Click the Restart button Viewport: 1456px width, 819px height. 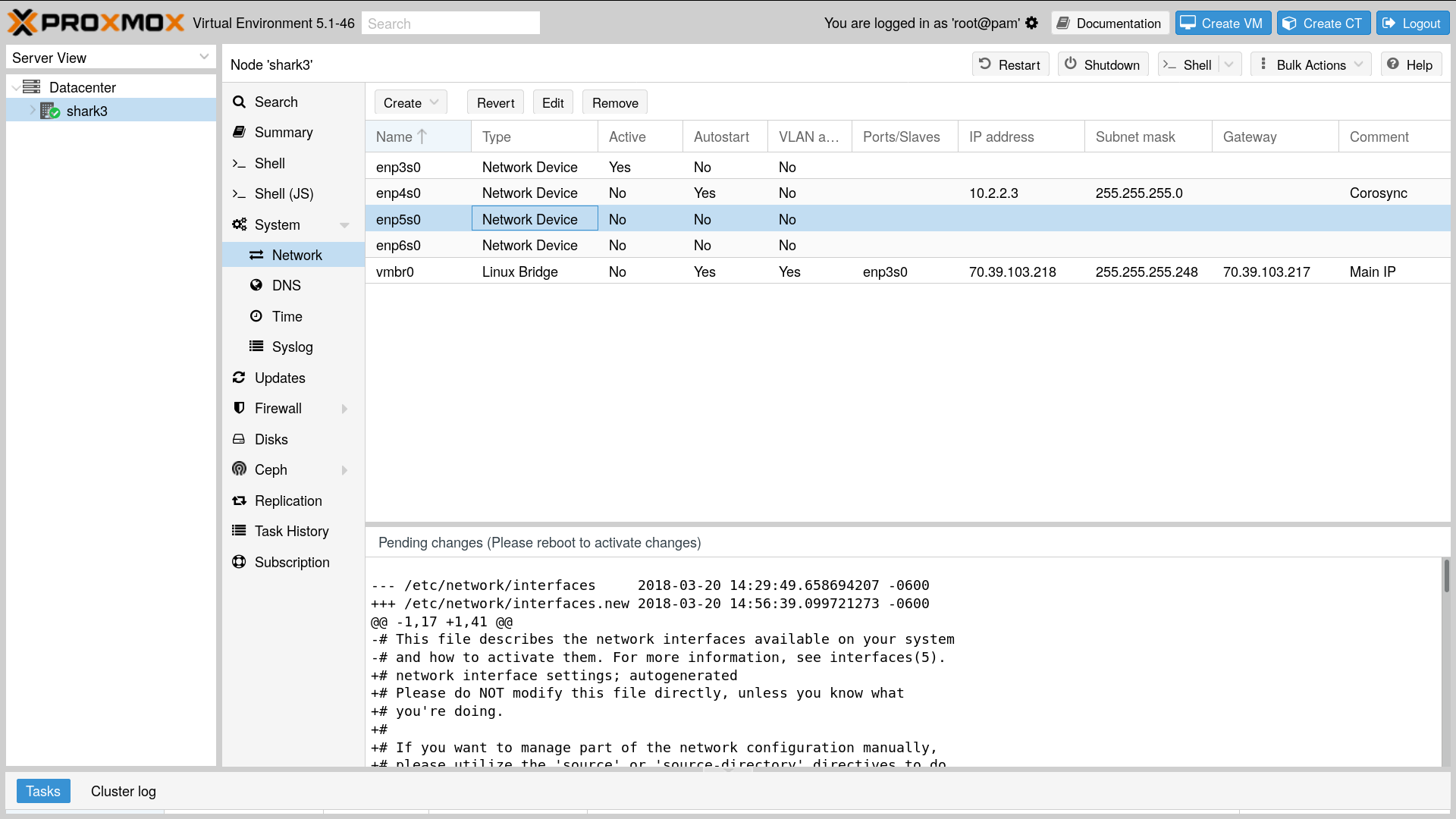coord(1010,65)
